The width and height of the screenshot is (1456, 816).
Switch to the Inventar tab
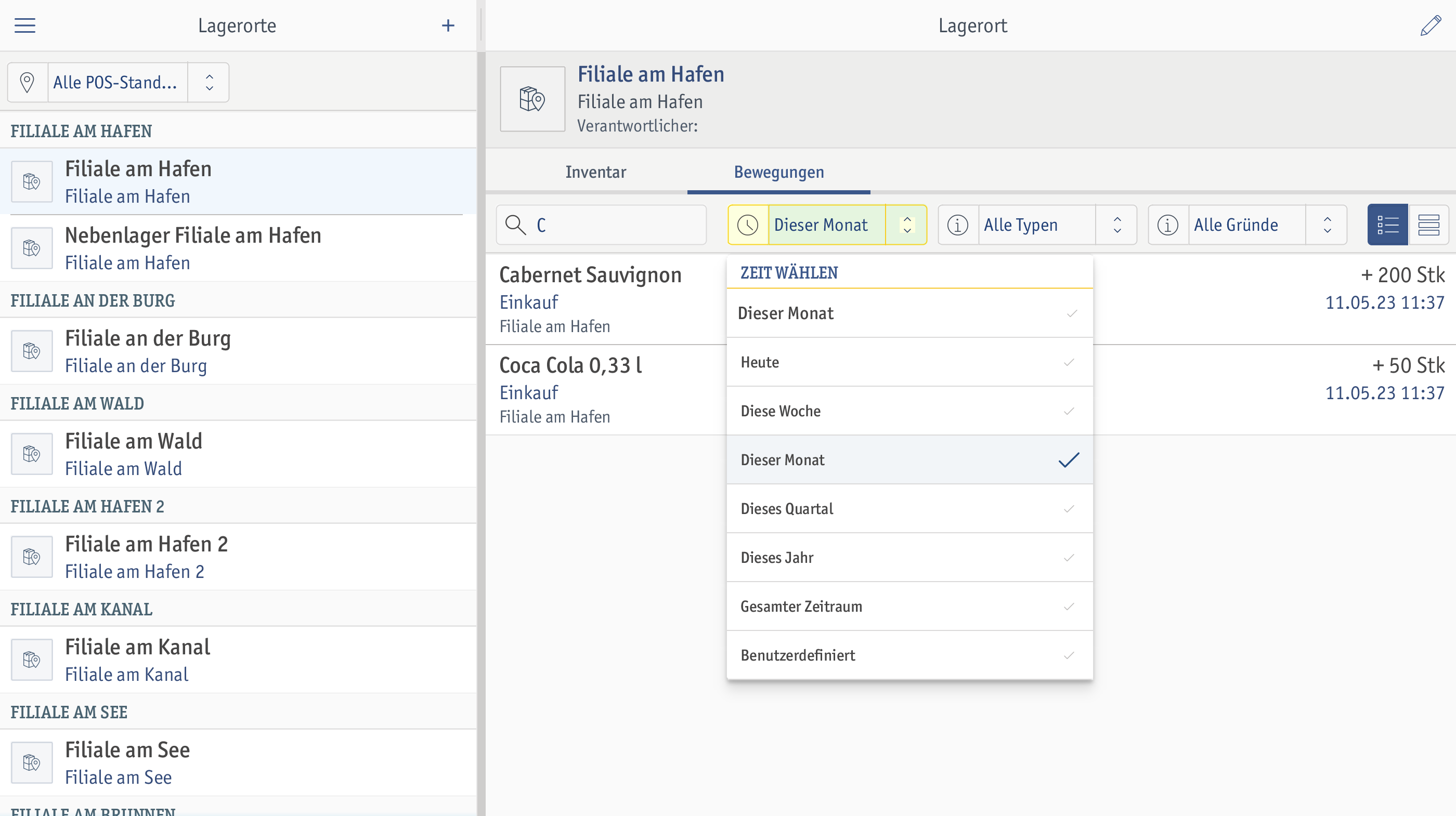click(596, 172)
